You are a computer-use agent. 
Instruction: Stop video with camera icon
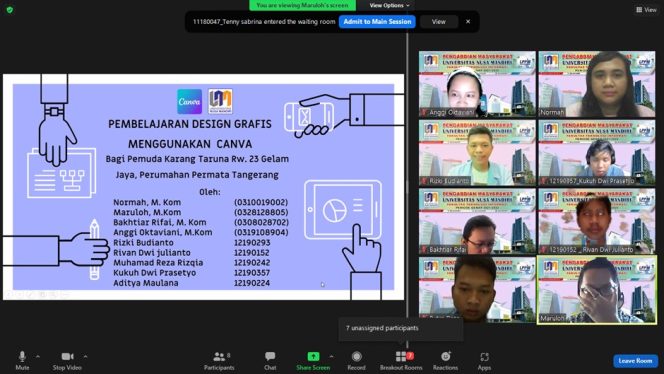point(67,361)
